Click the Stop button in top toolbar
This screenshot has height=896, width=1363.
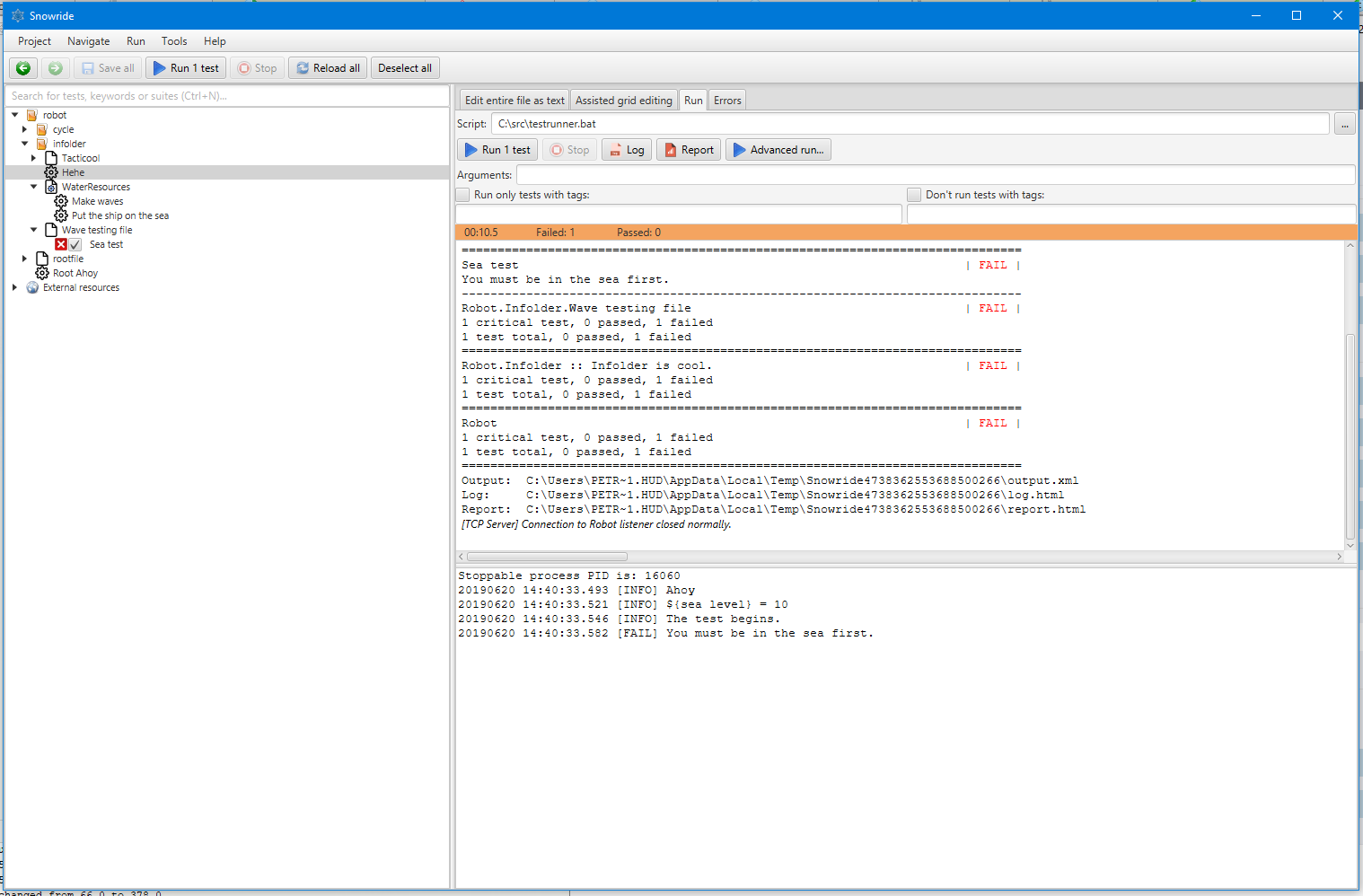click(257, 68)
